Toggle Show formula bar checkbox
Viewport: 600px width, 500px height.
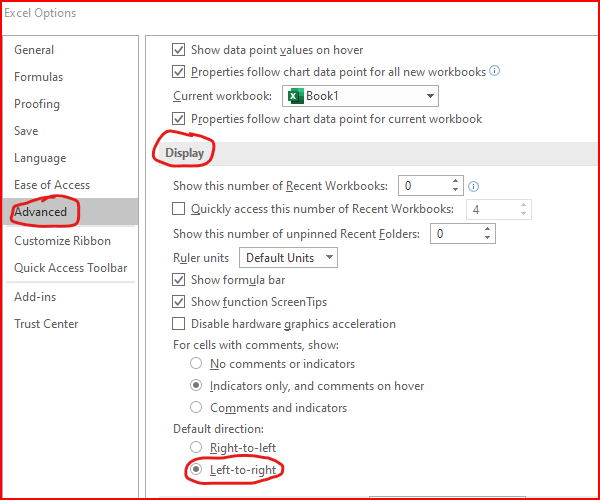click(x=178, y=280)
